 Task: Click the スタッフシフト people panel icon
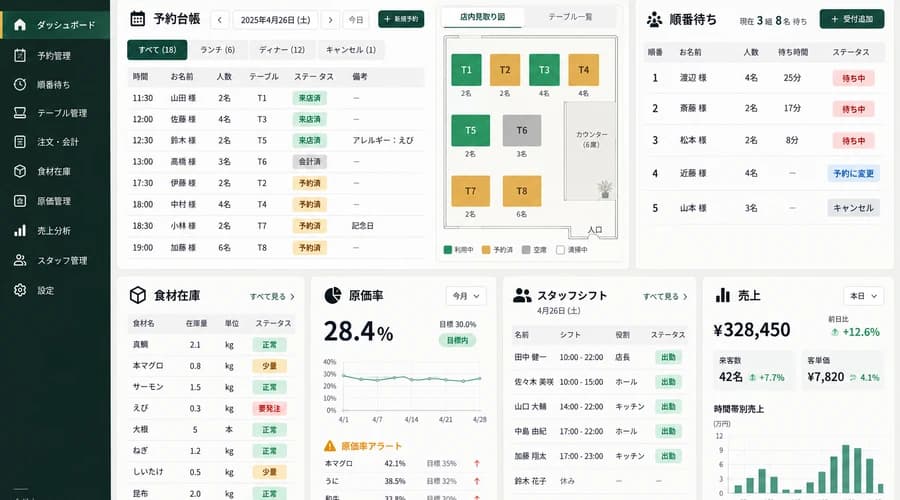[x=522, y=295]
